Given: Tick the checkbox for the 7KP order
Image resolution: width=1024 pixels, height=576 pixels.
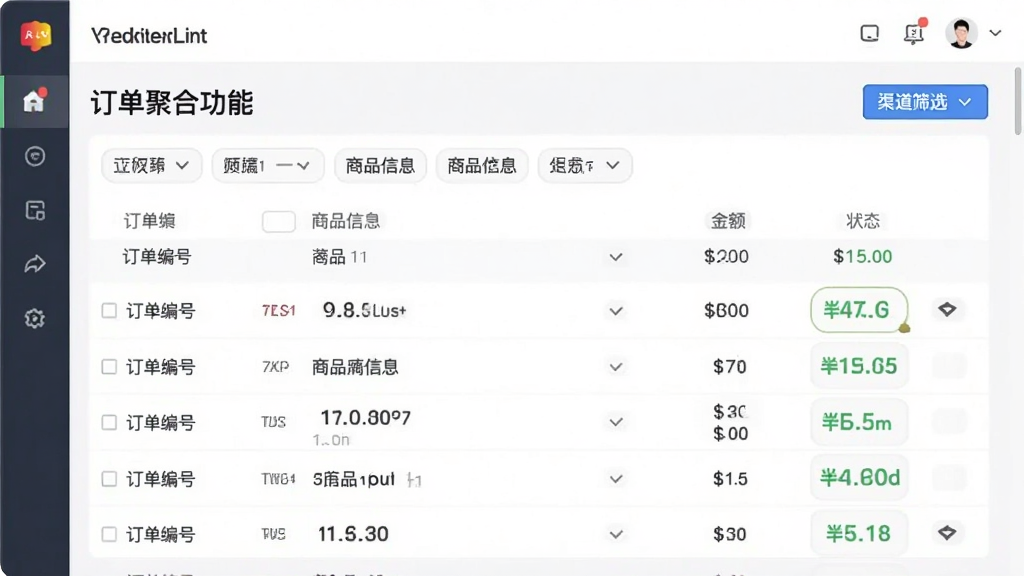Looking at the screenshot, I should pyautogui.click(x=109, y=366).
